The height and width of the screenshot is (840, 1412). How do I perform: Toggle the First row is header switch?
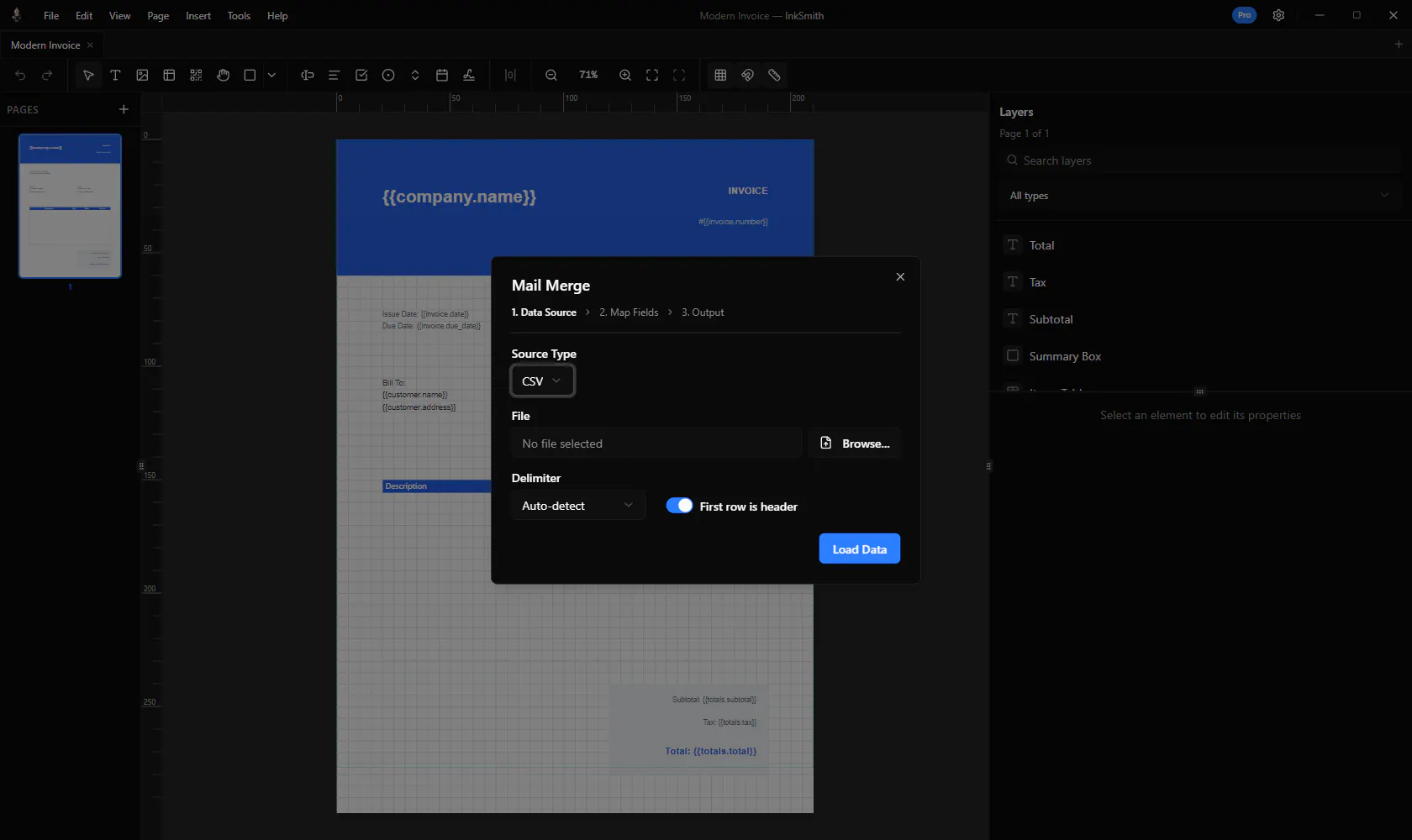[679, 506]
